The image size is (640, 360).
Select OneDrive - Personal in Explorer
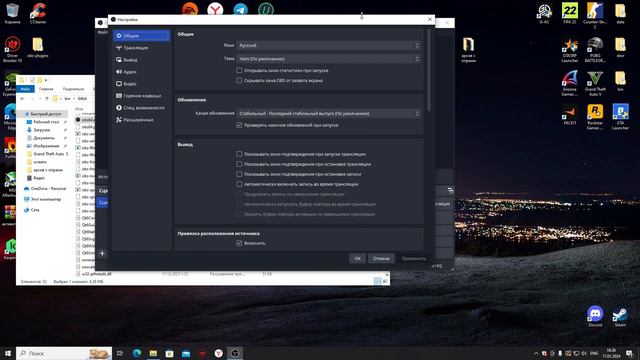click(45, 189)
